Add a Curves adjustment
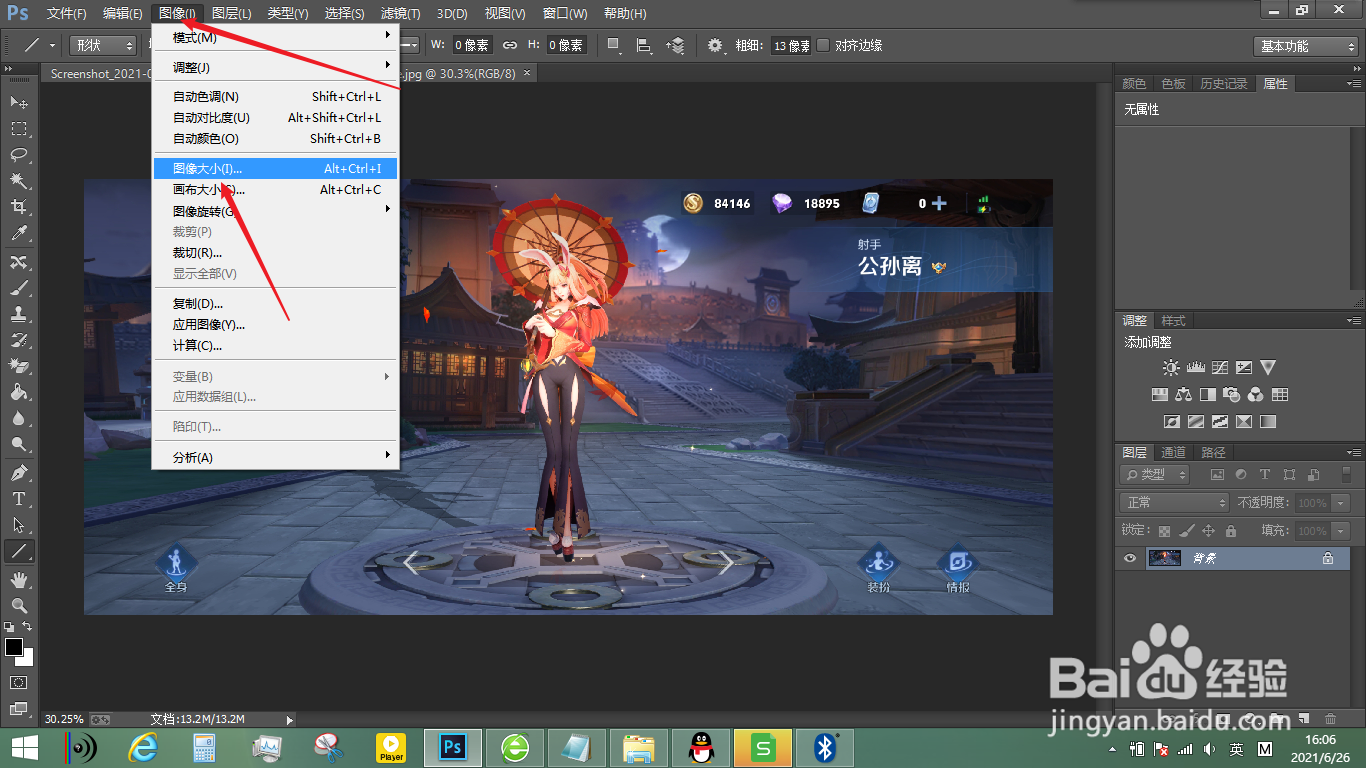Viewport: 1366px width, 768px height. tap(1220, 368)
